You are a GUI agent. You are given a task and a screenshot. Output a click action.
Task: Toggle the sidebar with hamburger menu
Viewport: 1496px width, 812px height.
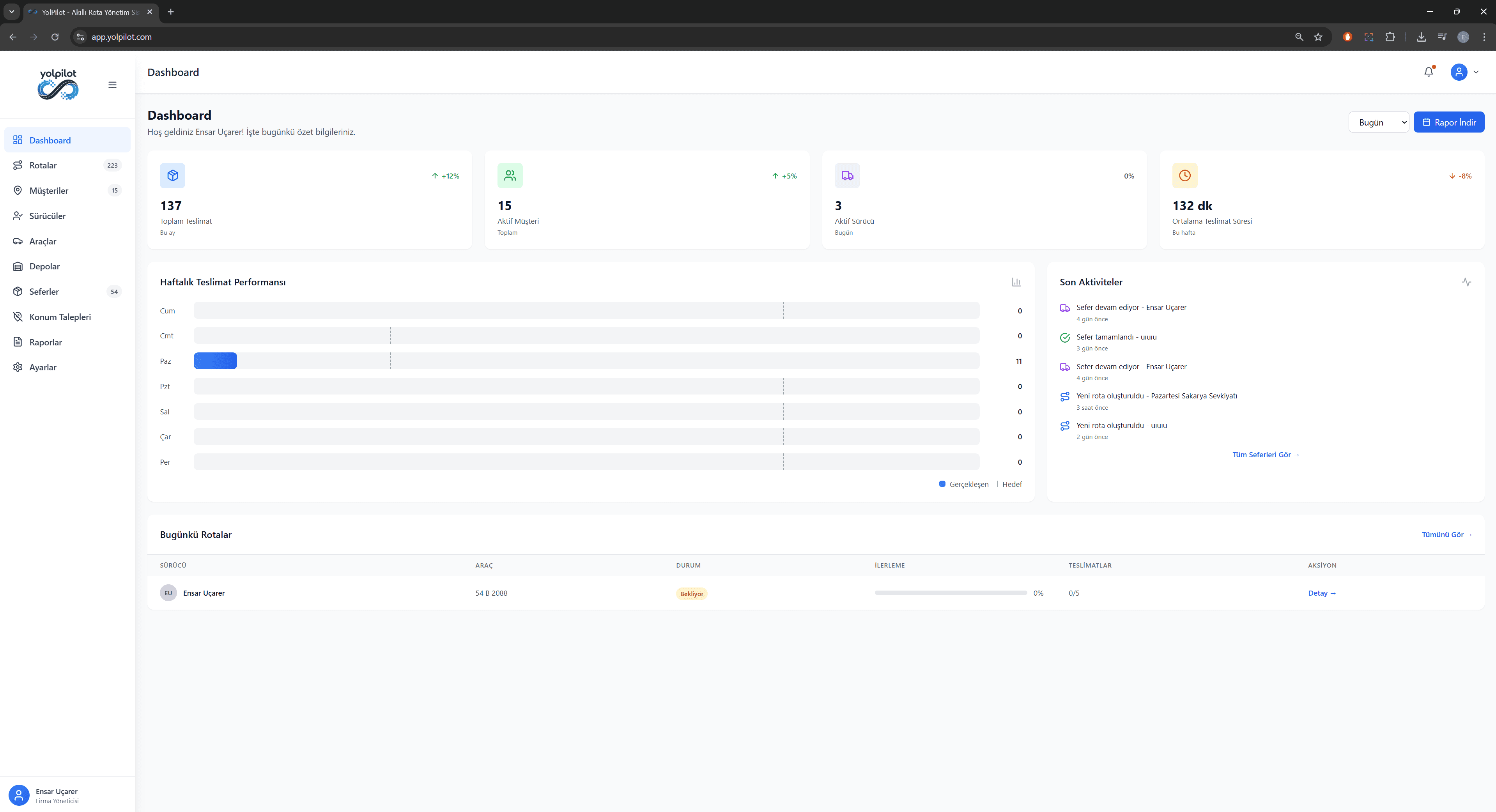[x=112, y=84]
